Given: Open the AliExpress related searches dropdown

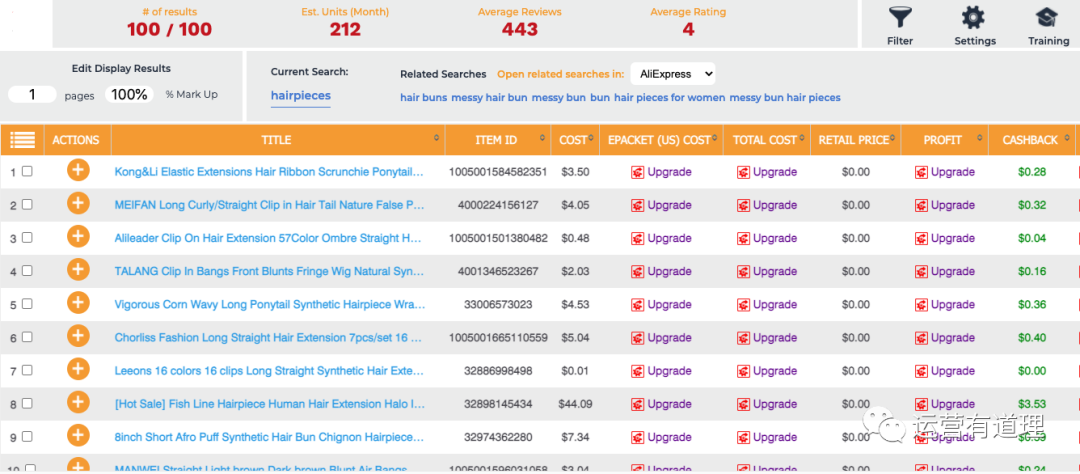Looking at the screenshot, I should click(673, 74).
